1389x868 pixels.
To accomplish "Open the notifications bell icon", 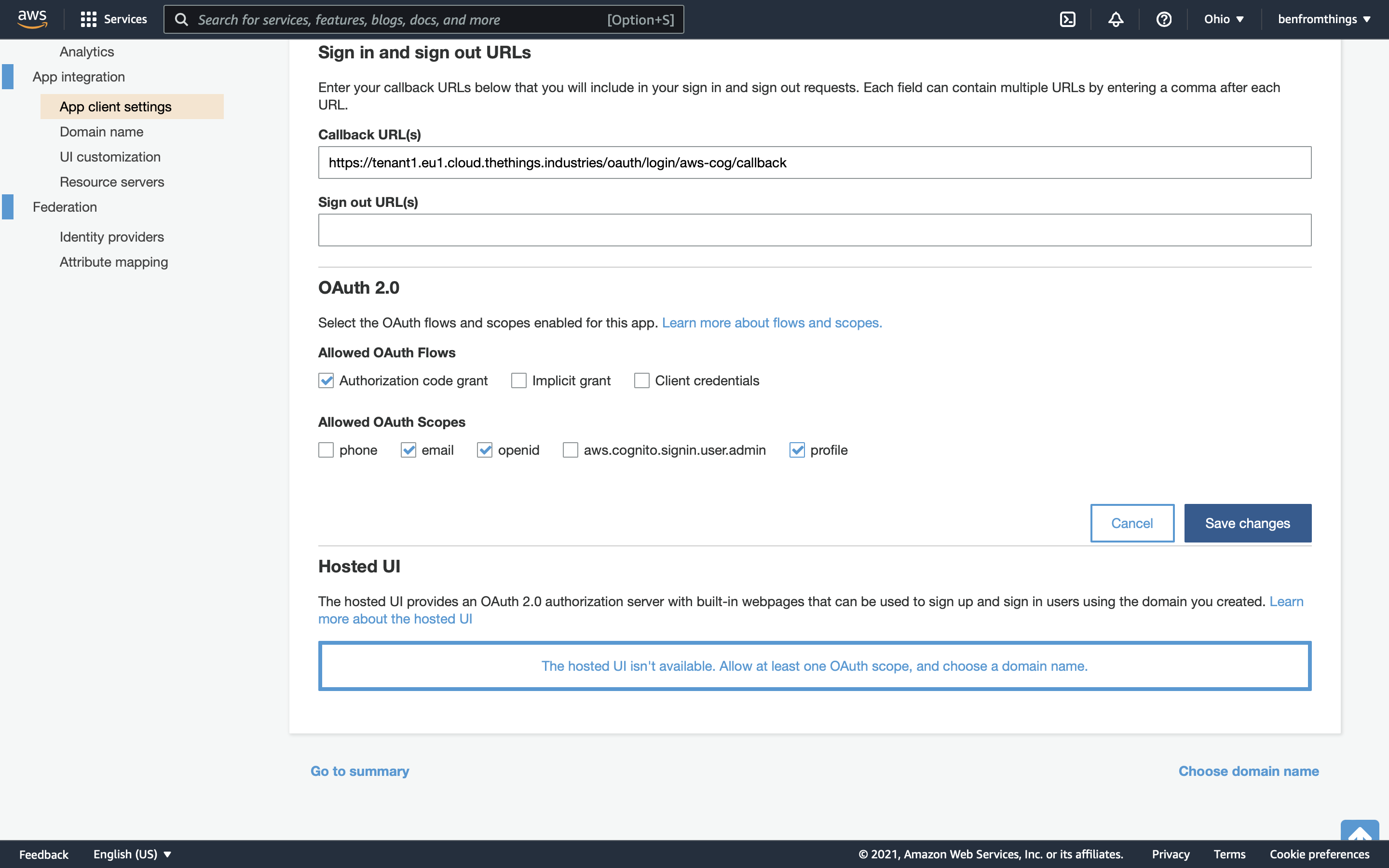I will (1115, 19).
